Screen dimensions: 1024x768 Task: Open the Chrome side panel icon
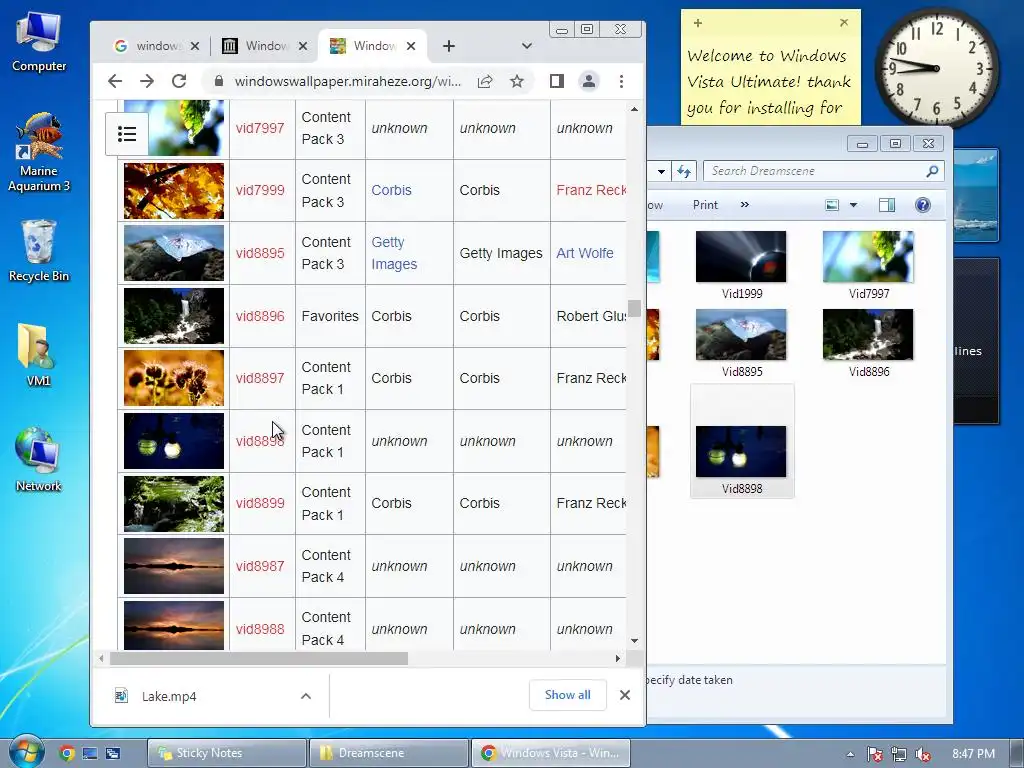coord(556,81)
